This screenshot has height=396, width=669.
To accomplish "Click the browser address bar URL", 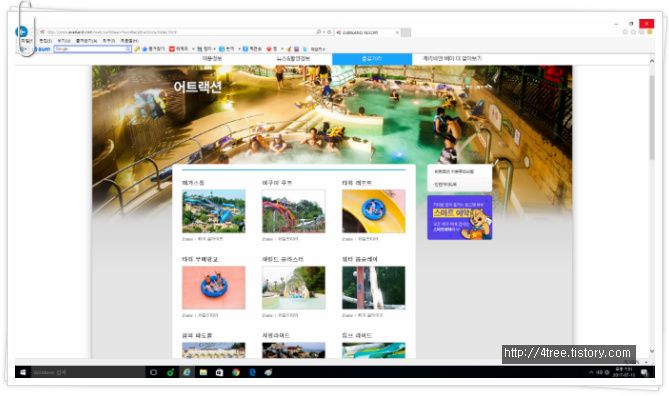I will click(x=111, y=32).
